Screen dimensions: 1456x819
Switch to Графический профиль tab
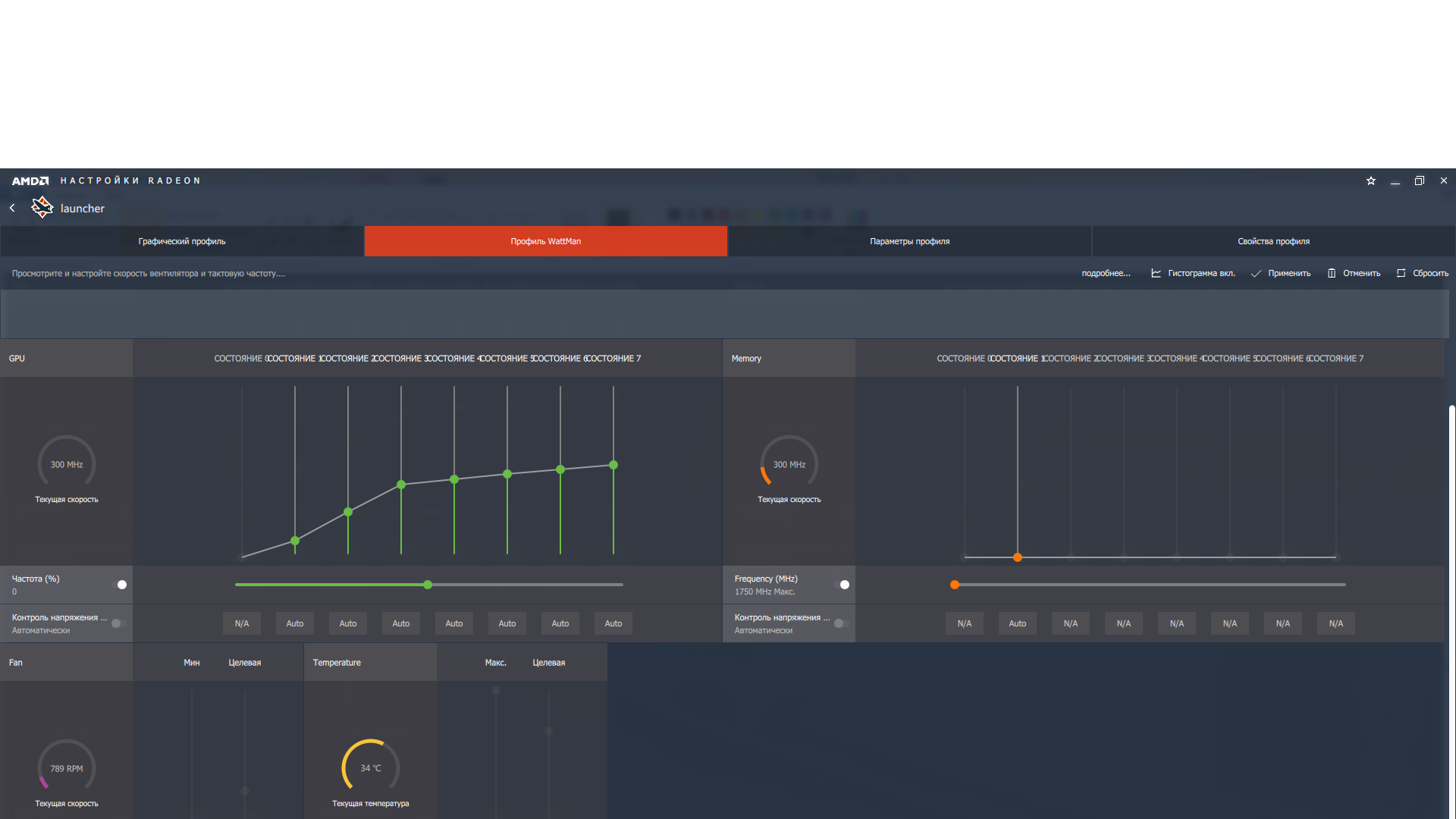[x=182, y=241]
